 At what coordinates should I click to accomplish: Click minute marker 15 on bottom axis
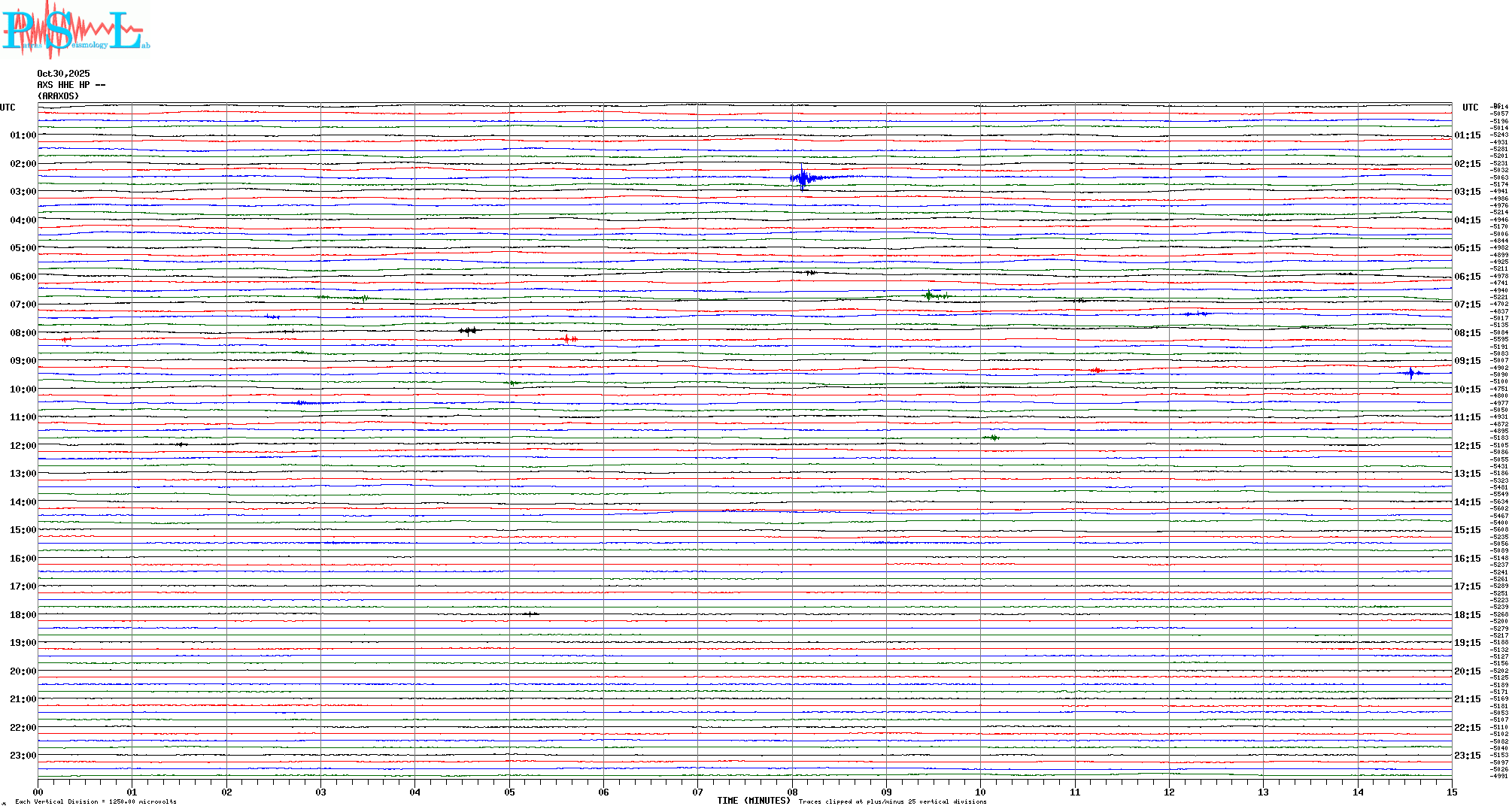pyautogui.click(x=1451, y=792)
